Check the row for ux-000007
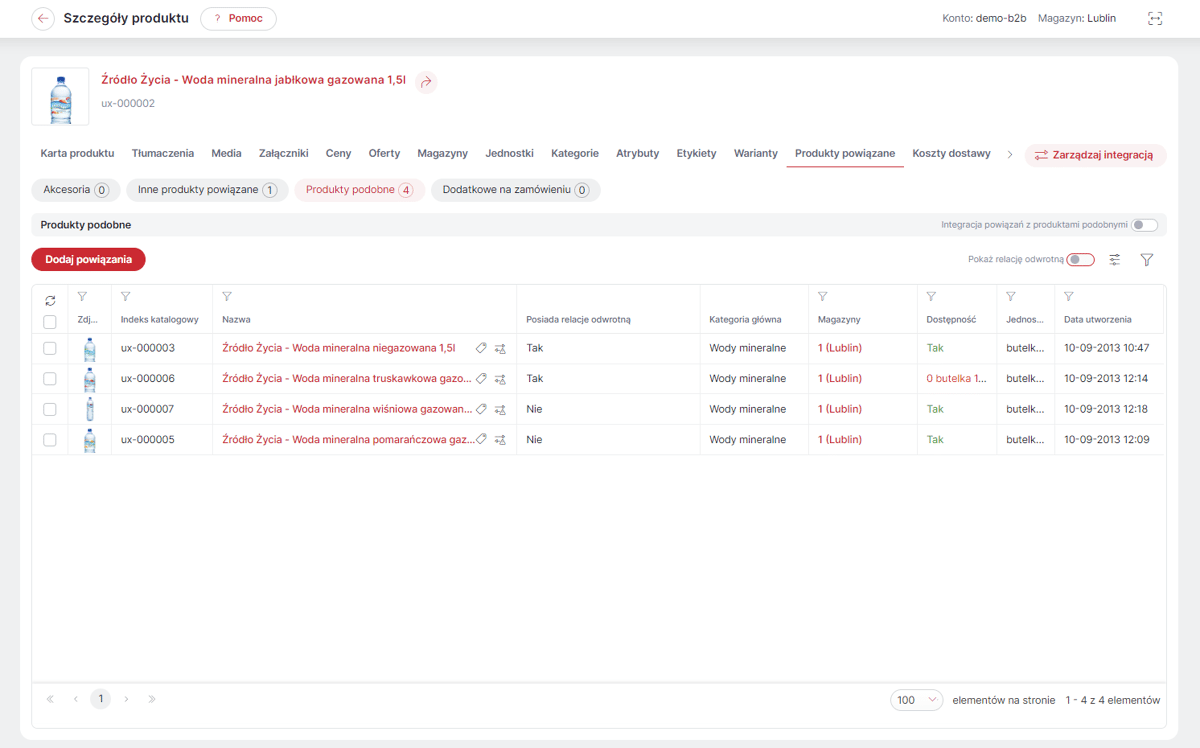The height and width of the screenshot is (748, 1200). pos(50,409)
